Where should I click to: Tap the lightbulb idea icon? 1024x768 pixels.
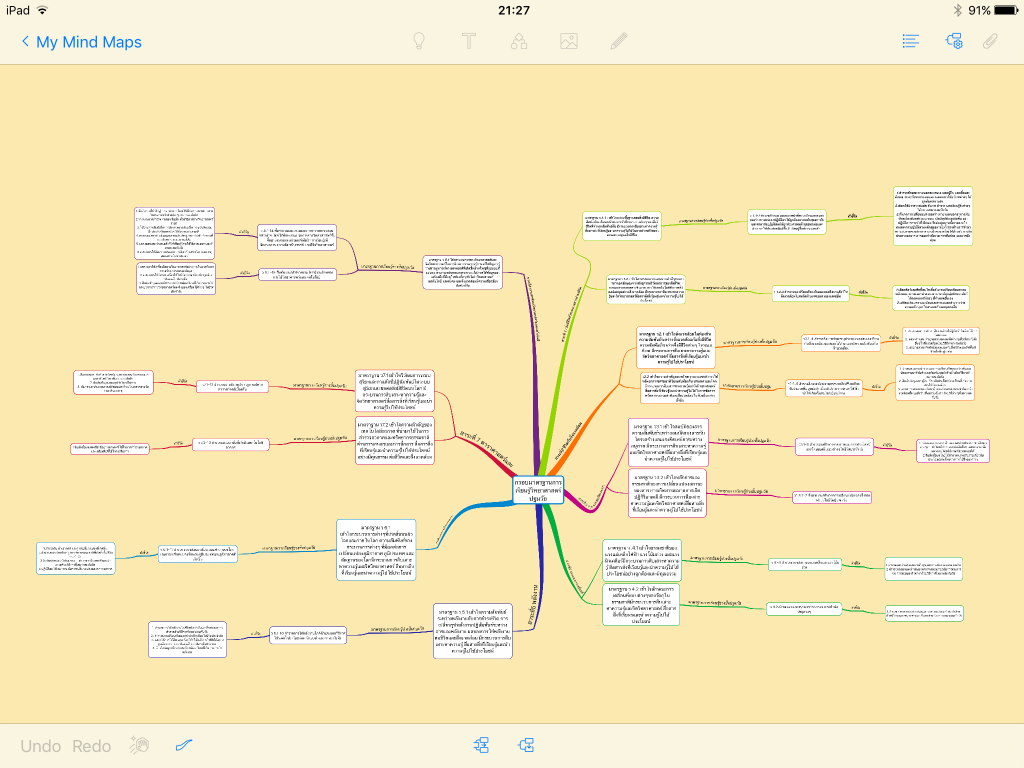click(x=420, y=42)
